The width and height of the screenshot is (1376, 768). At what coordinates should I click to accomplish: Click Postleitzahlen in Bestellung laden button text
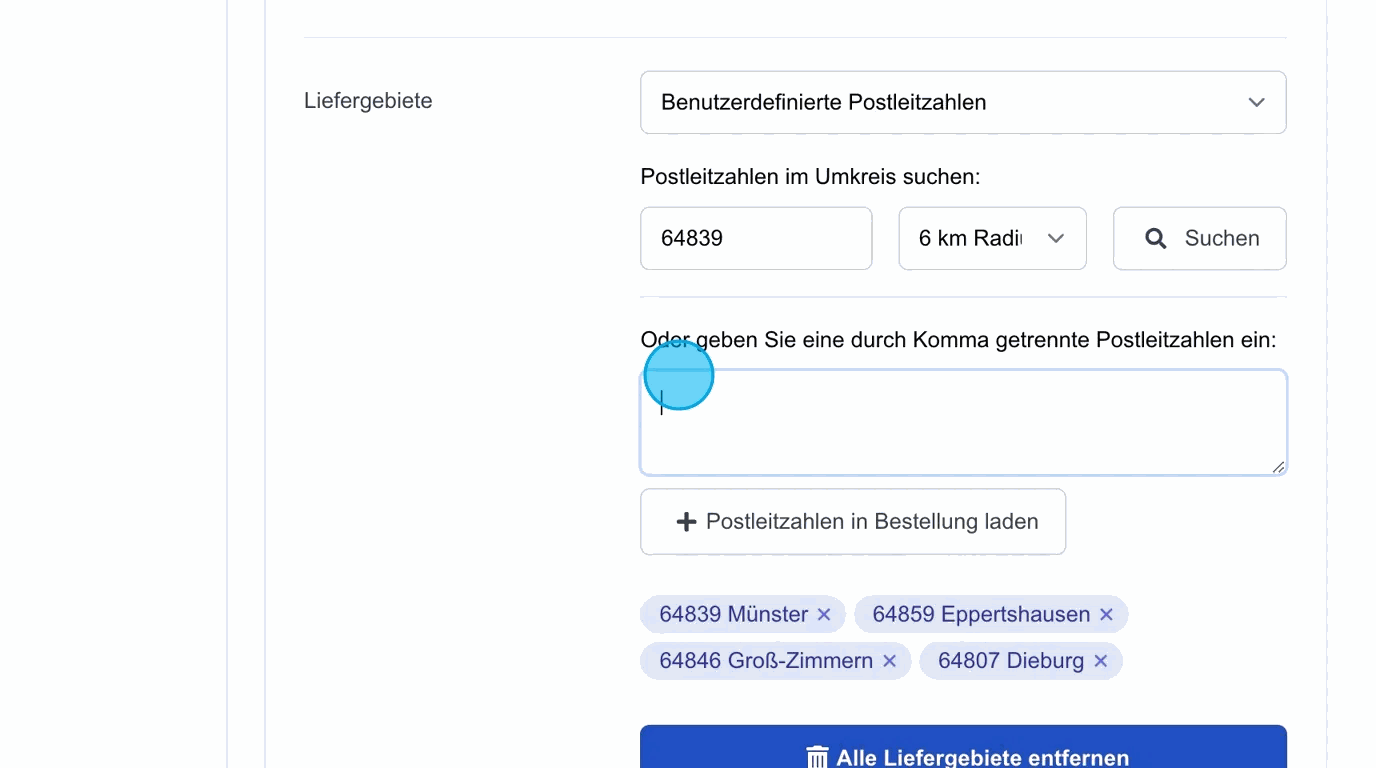(872, 522)
